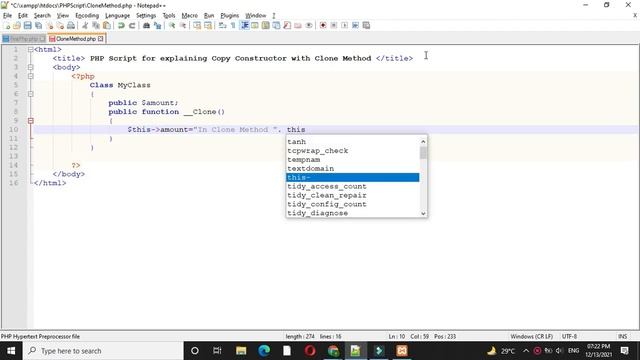Screen dimensions: 640x360
Task: Select 'this-' autocomplete suggestion
Action: click(x=353, y=178)
